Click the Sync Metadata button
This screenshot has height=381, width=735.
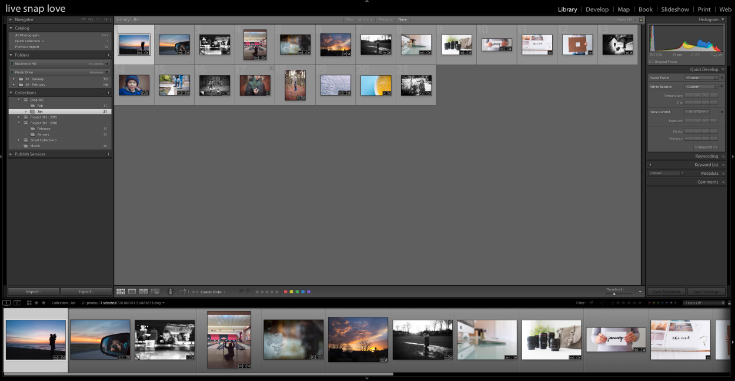point(667,291)
